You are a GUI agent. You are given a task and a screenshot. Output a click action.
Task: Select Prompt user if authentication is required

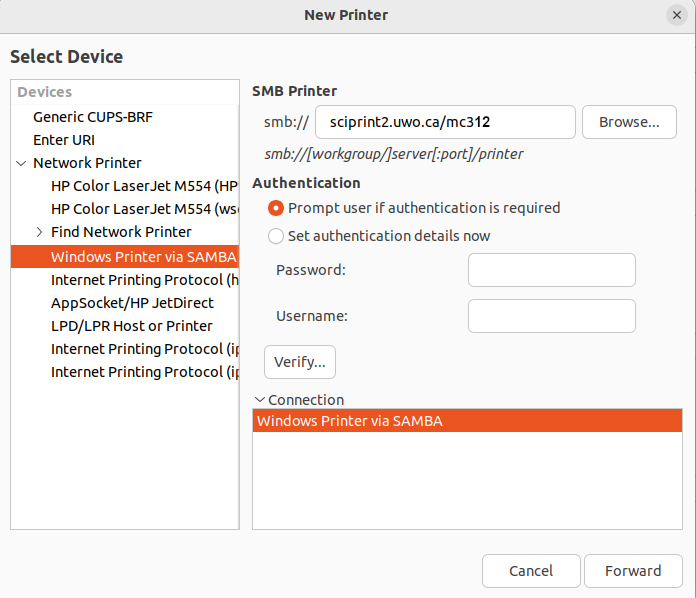[x=276, y=208]
